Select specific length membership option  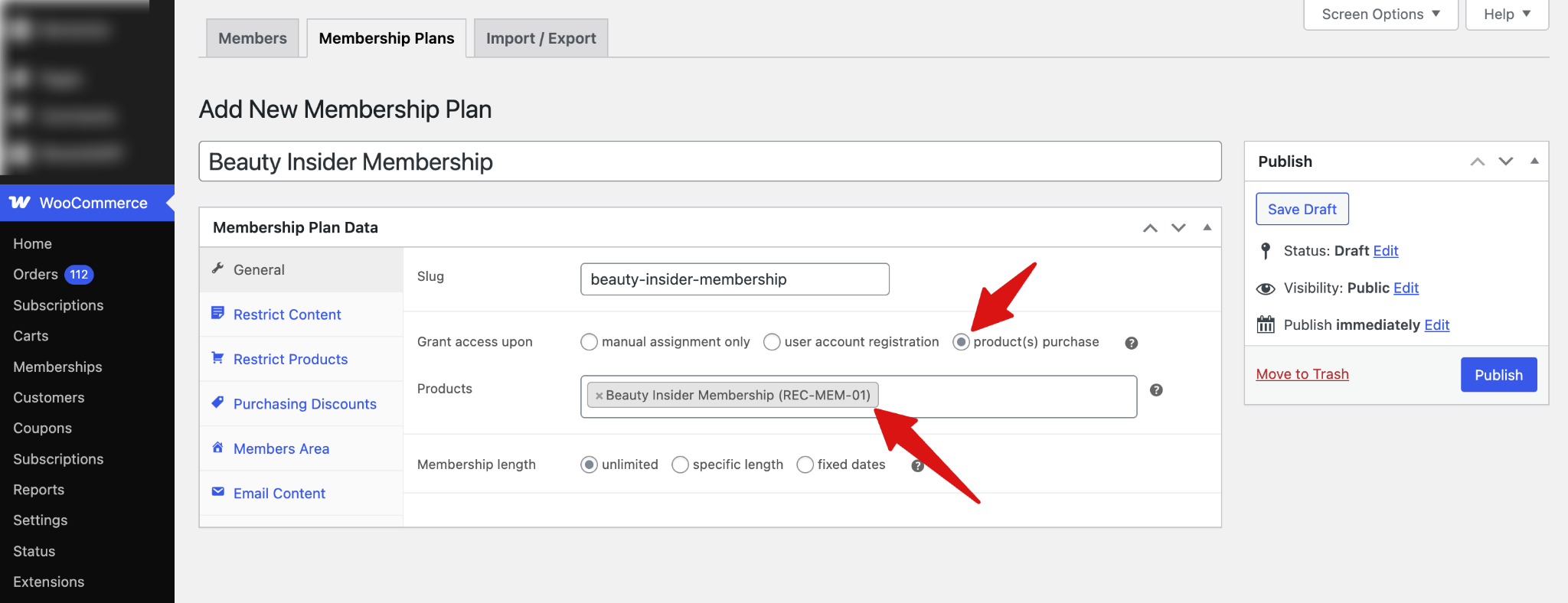pyautogui.click(x=680, y=464)
